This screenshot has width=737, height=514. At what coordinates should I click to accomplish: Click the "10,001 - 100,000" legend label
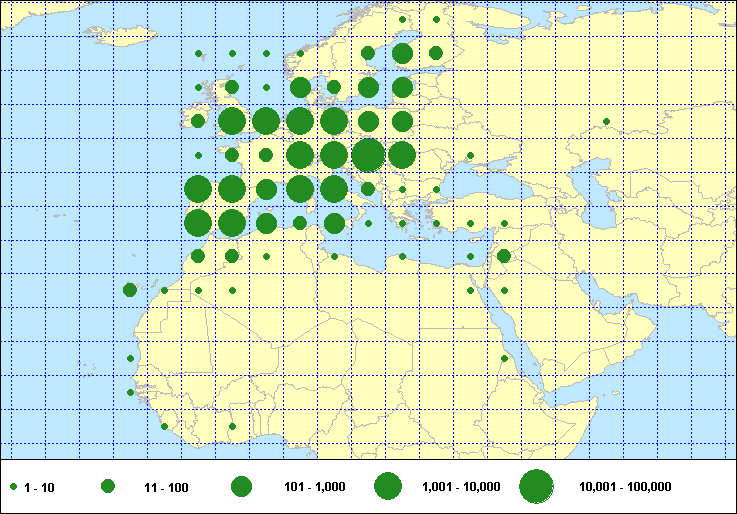(625, 487)
